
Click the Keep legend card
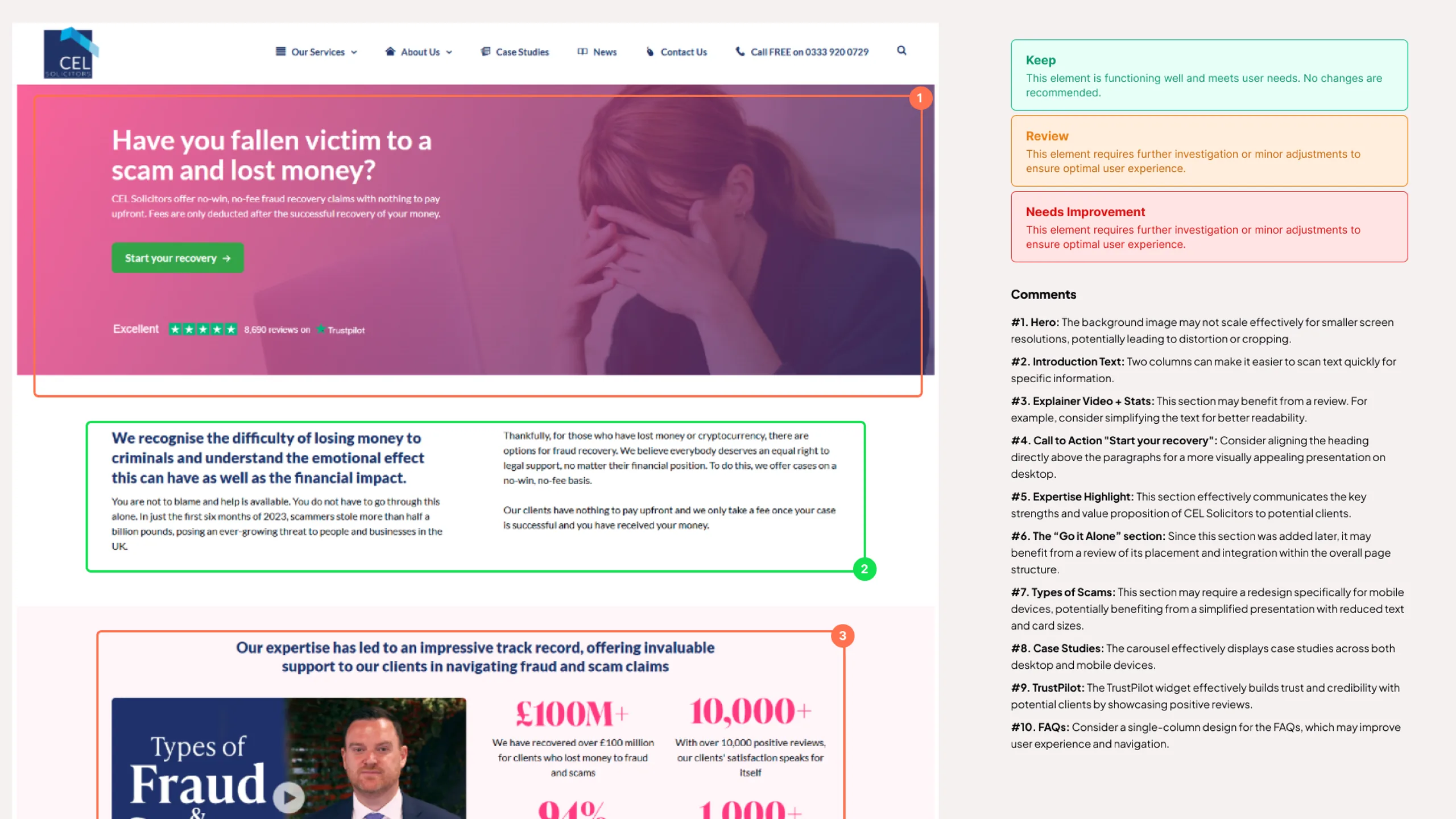click(1209, 75)
